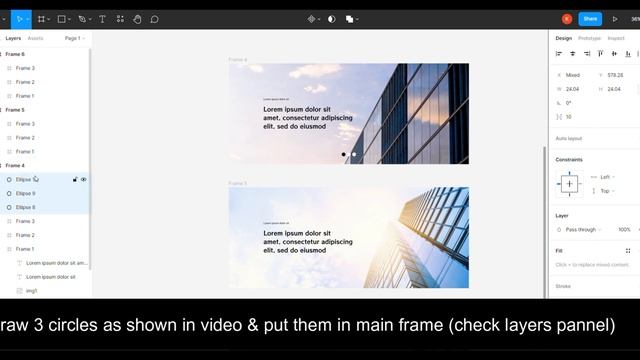Click the Align vertical centers icon
This screenshot has width=640, height=360.
point(614,53)
